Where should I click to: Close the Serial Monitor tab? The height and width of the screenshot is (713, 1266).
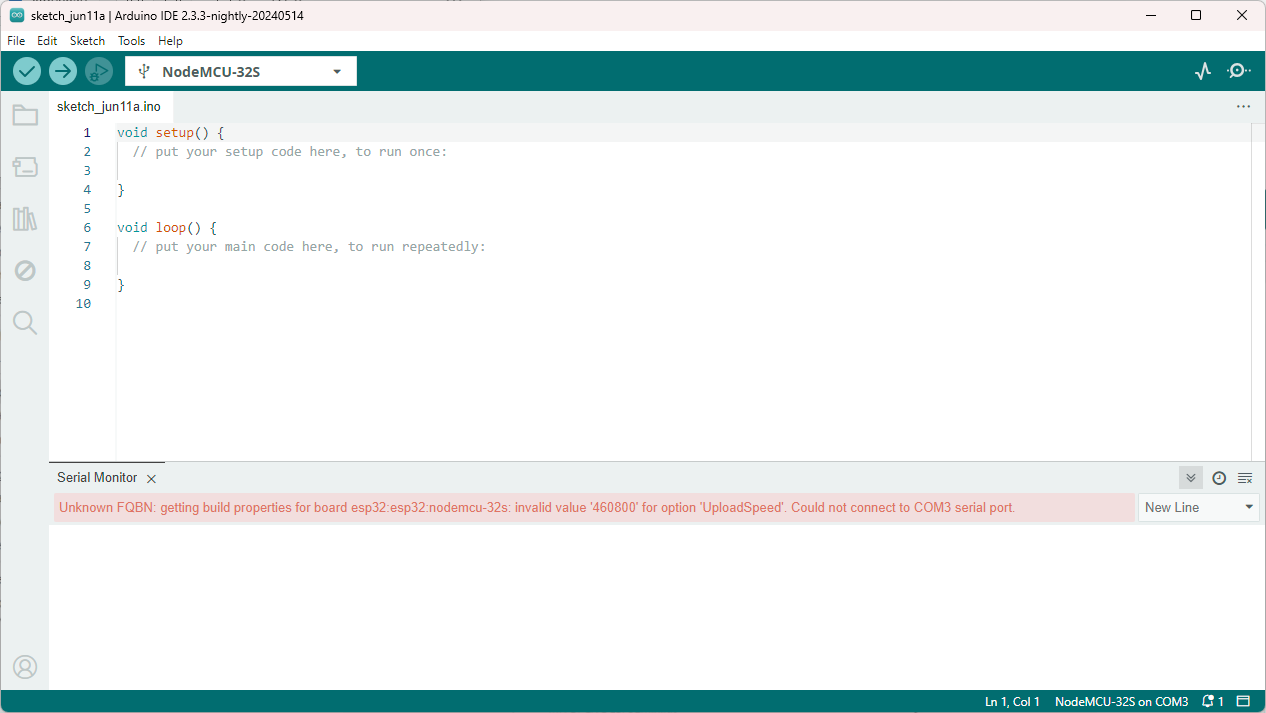coord(151,479)
